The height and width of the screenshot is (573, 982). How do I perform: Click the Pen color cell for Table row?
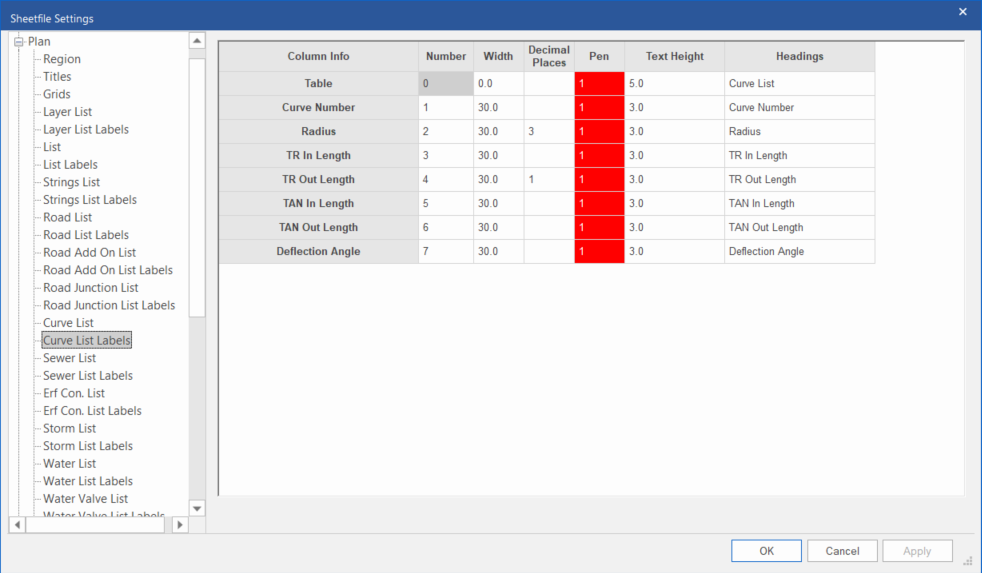tap(599, 84)
